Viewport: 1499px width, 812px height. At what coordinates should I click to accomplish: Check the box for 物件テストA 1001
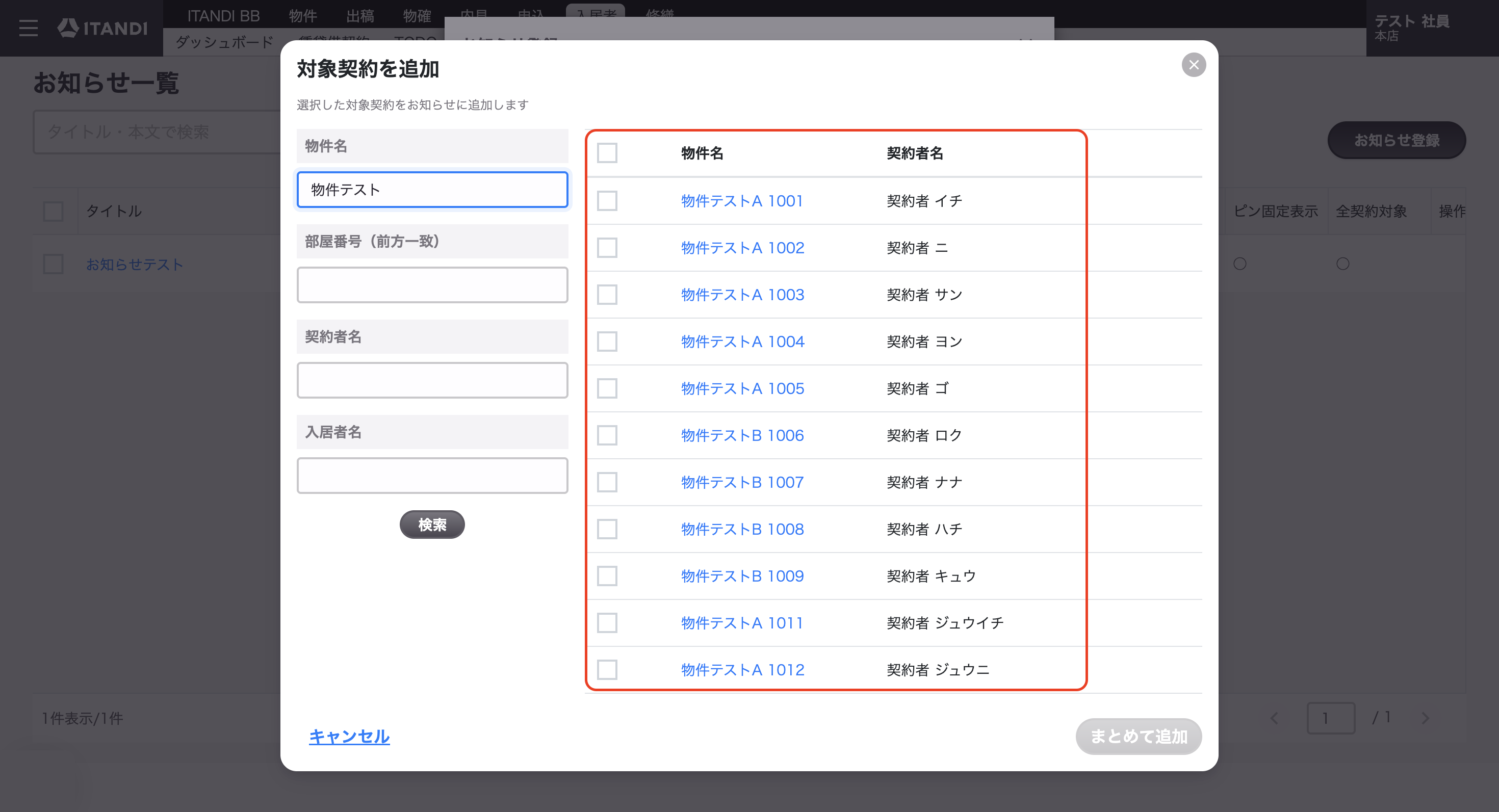tap(607, 201)
